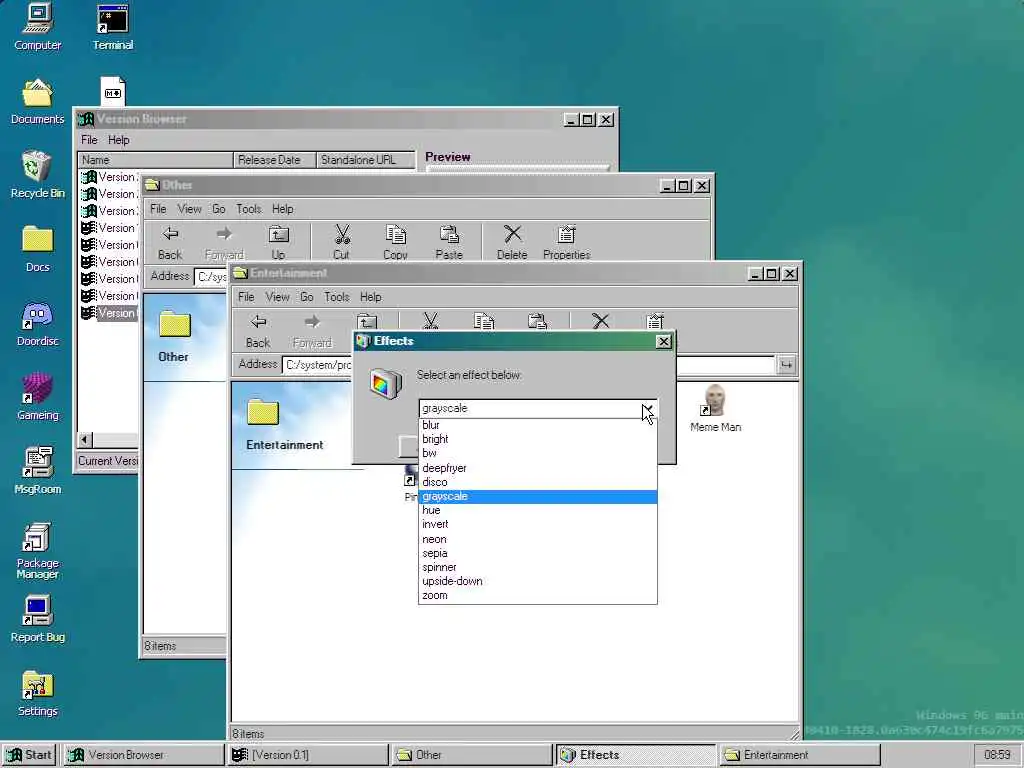Pick the spinner effect option

537,567
